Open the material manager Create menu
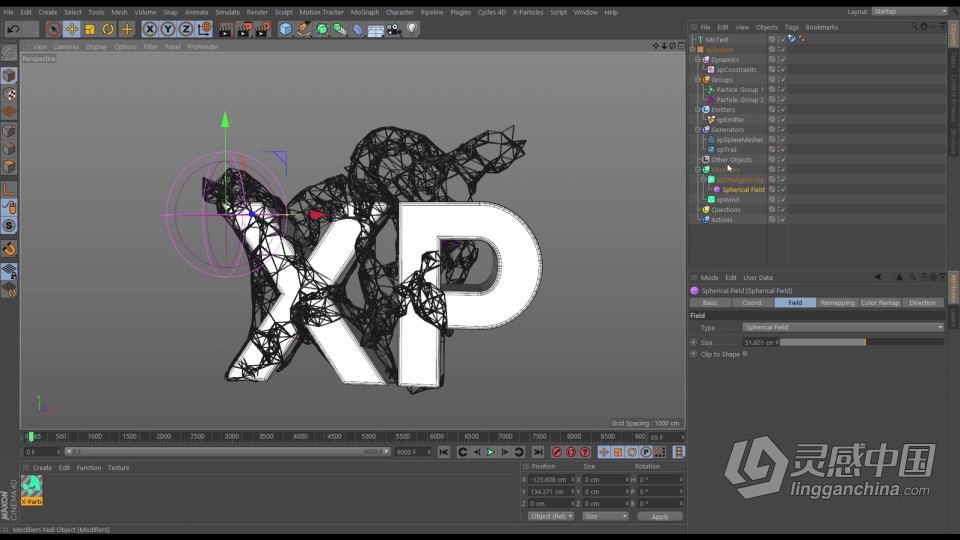Screen dimensions: 960x540 tap(42, 468)
